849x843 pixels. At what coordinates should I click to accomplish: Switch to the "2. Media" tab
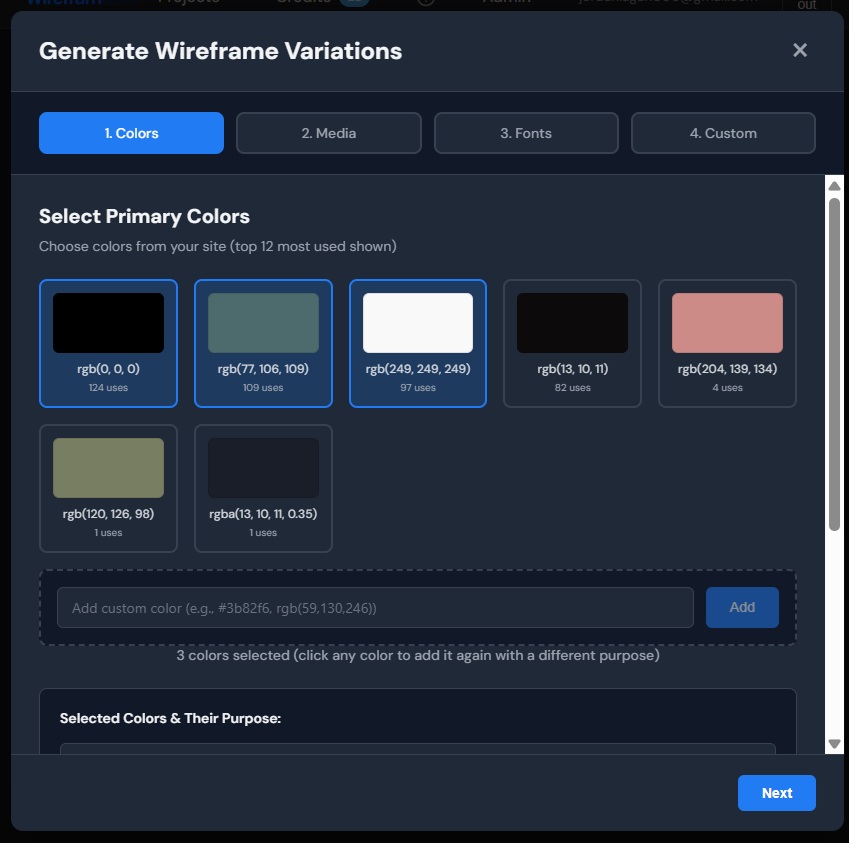(x=328, y=132)
